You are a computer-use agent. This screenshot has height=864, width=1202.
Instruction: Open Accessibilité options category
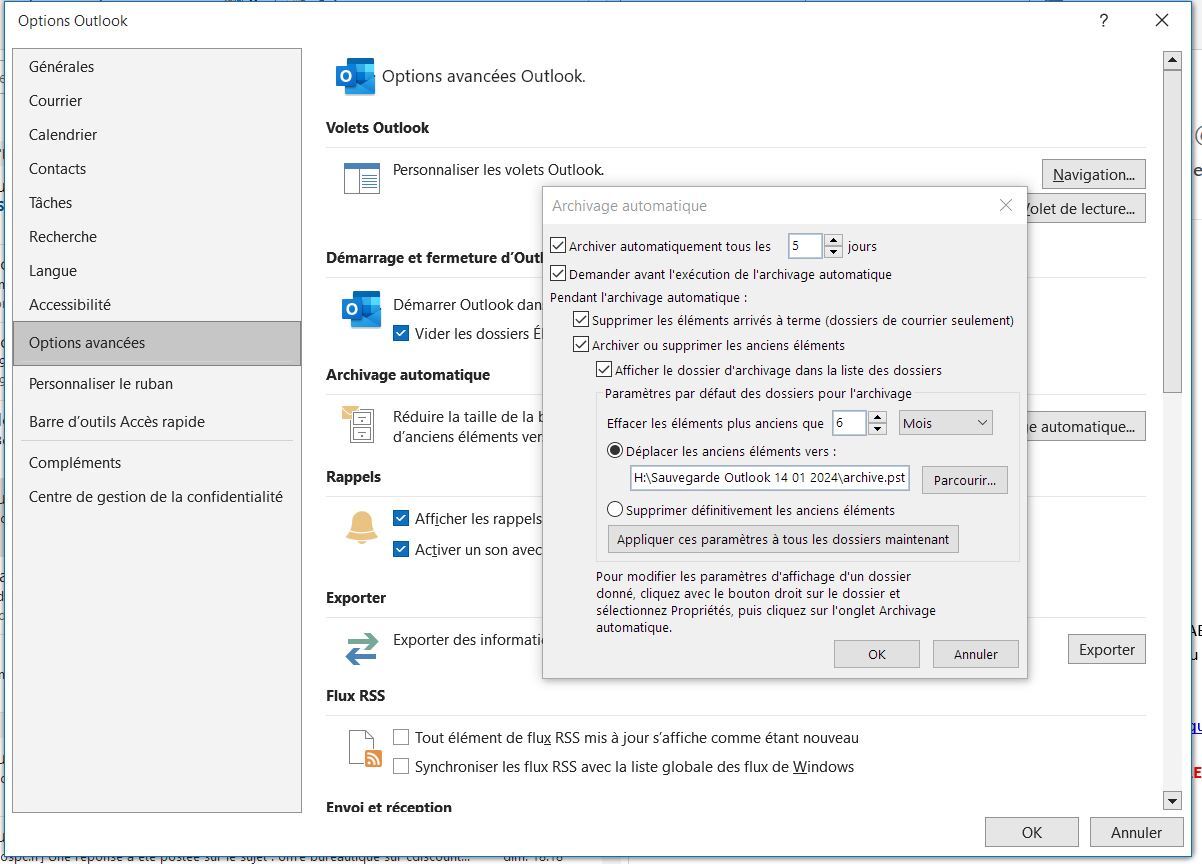[x=157, y=305]
